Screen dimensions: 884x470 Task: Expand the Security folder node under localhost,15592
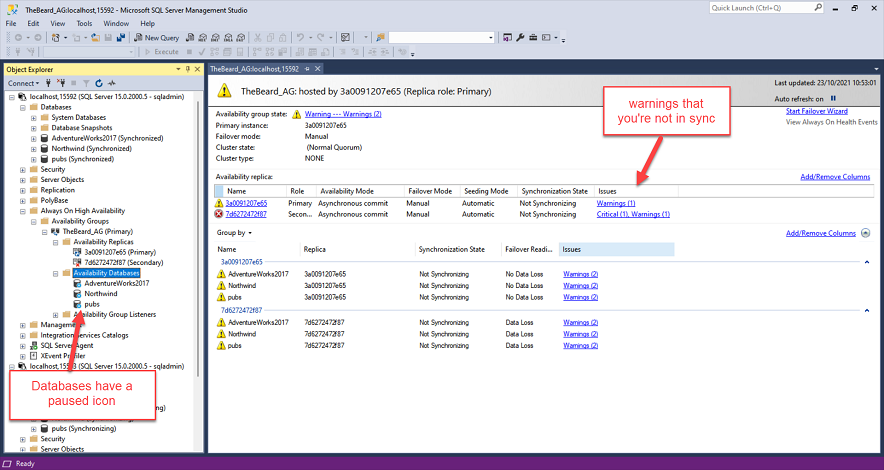coord(23,170)
